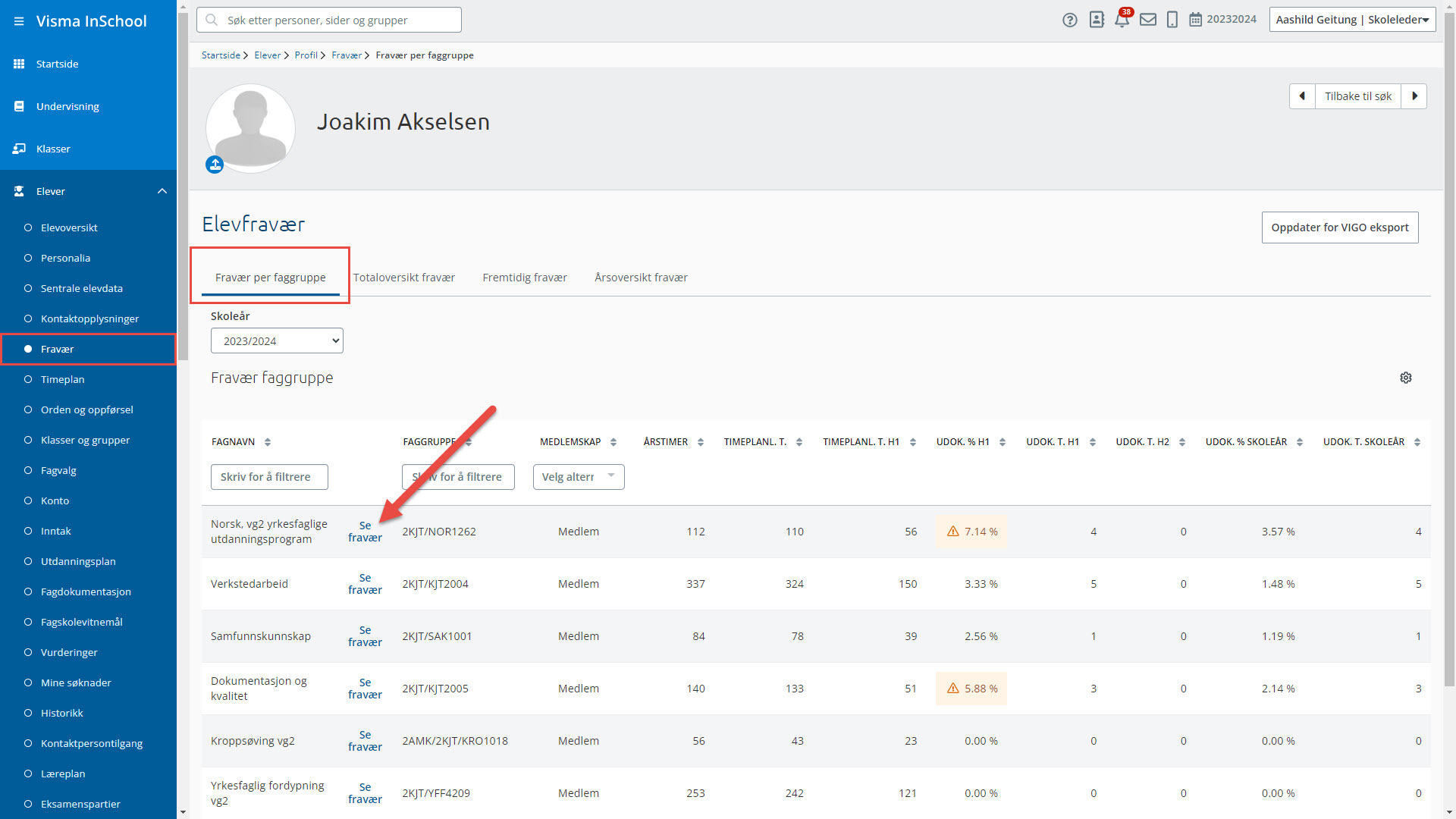This screenshot has height=819, width=1456.
Task: Open the notifications bell icon
Action: coord(1122,20)
